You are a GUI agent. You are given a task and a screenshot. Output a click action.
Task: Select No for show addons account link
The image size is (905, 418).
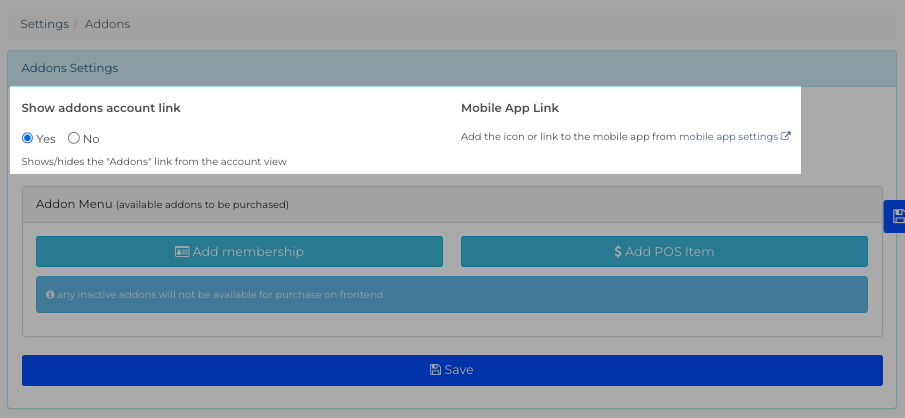point(73,139)
